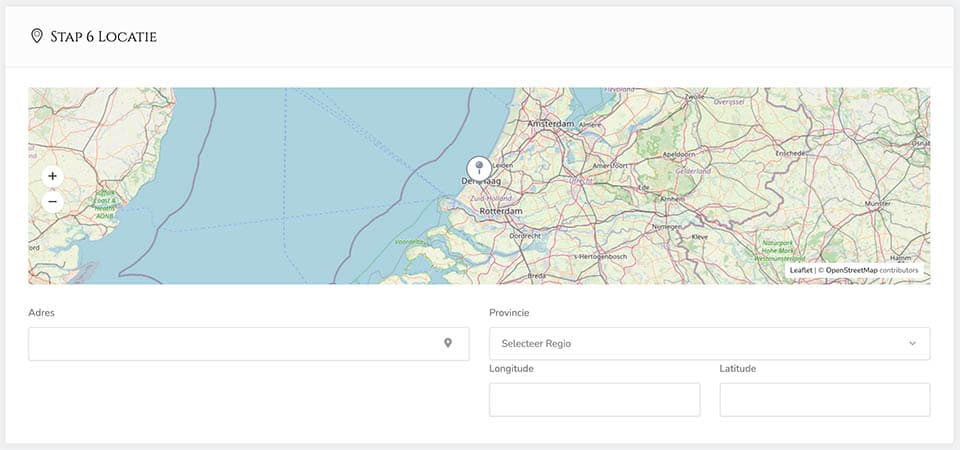Click the Münster label on the map
The width and height of the screenshot is (960, 450).
point(877,203)
